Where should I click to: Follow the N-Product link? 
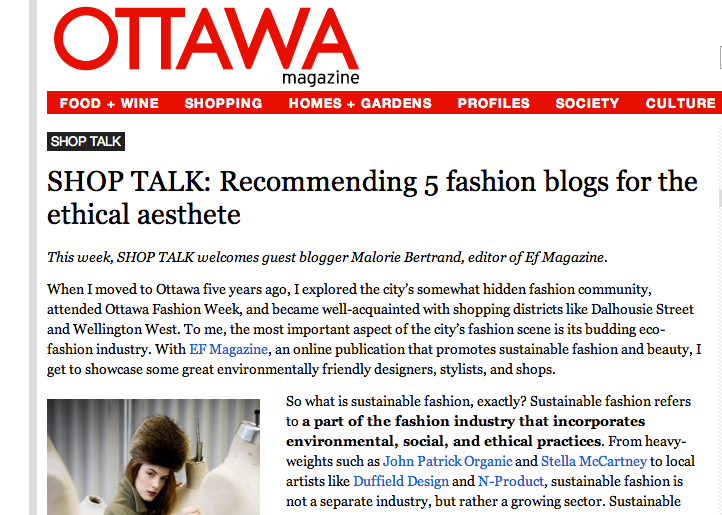tap(511, 481)
